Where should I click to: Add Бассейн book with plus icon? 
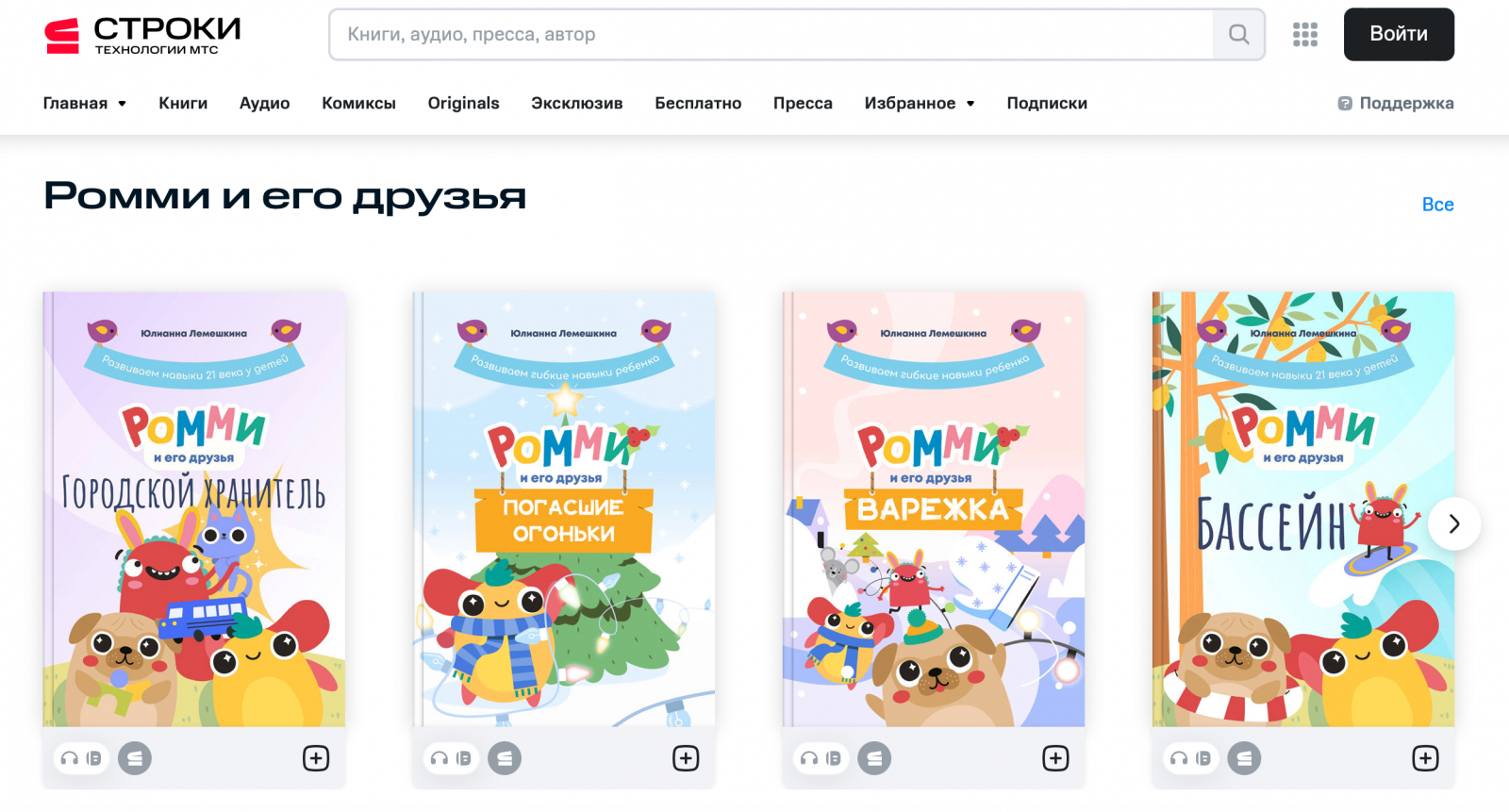click(x=1425, y=758)
